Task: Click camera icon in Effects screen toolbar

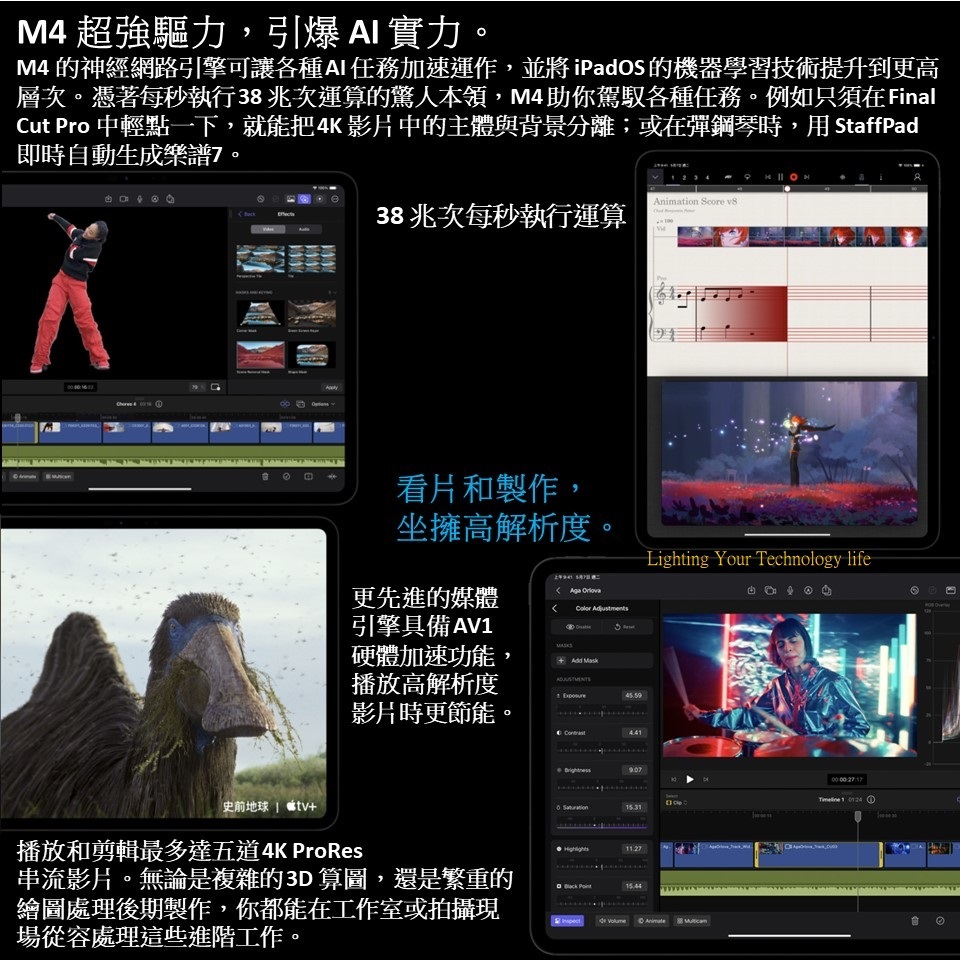Action: tap(124, 199)
